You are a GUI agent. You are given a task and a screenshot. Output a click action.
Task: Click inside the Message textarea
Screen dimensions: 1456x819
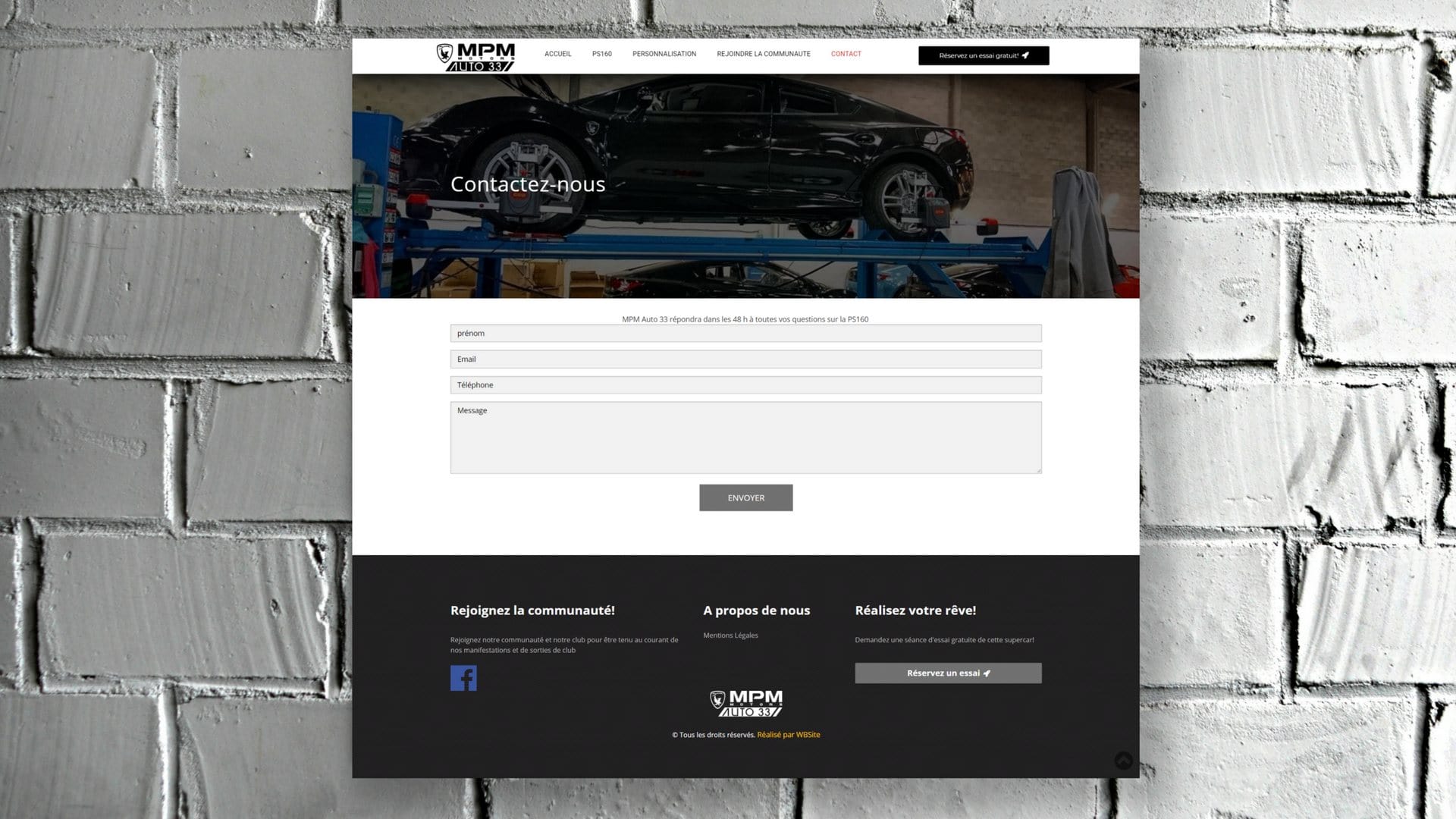(x=745, y=438)
